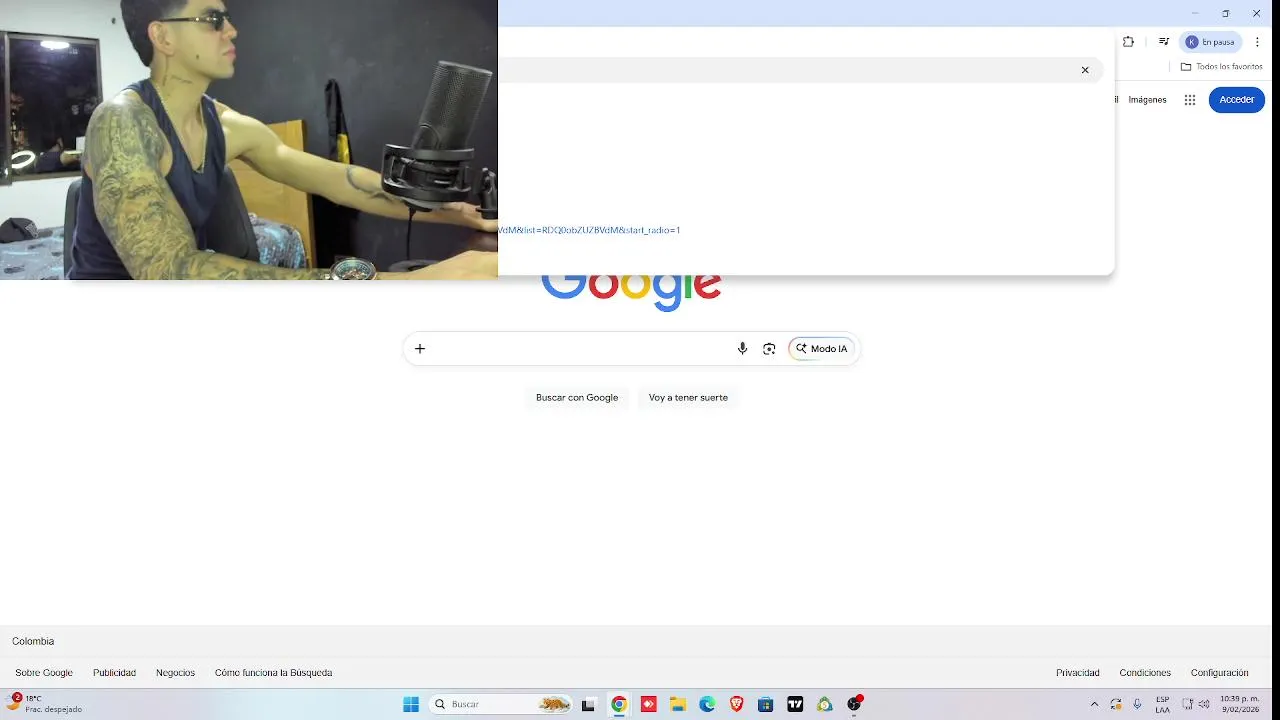Click the microphone icon in system tray
Viewport: 1280px width, 720px height.
click(x=1137, y=704)
